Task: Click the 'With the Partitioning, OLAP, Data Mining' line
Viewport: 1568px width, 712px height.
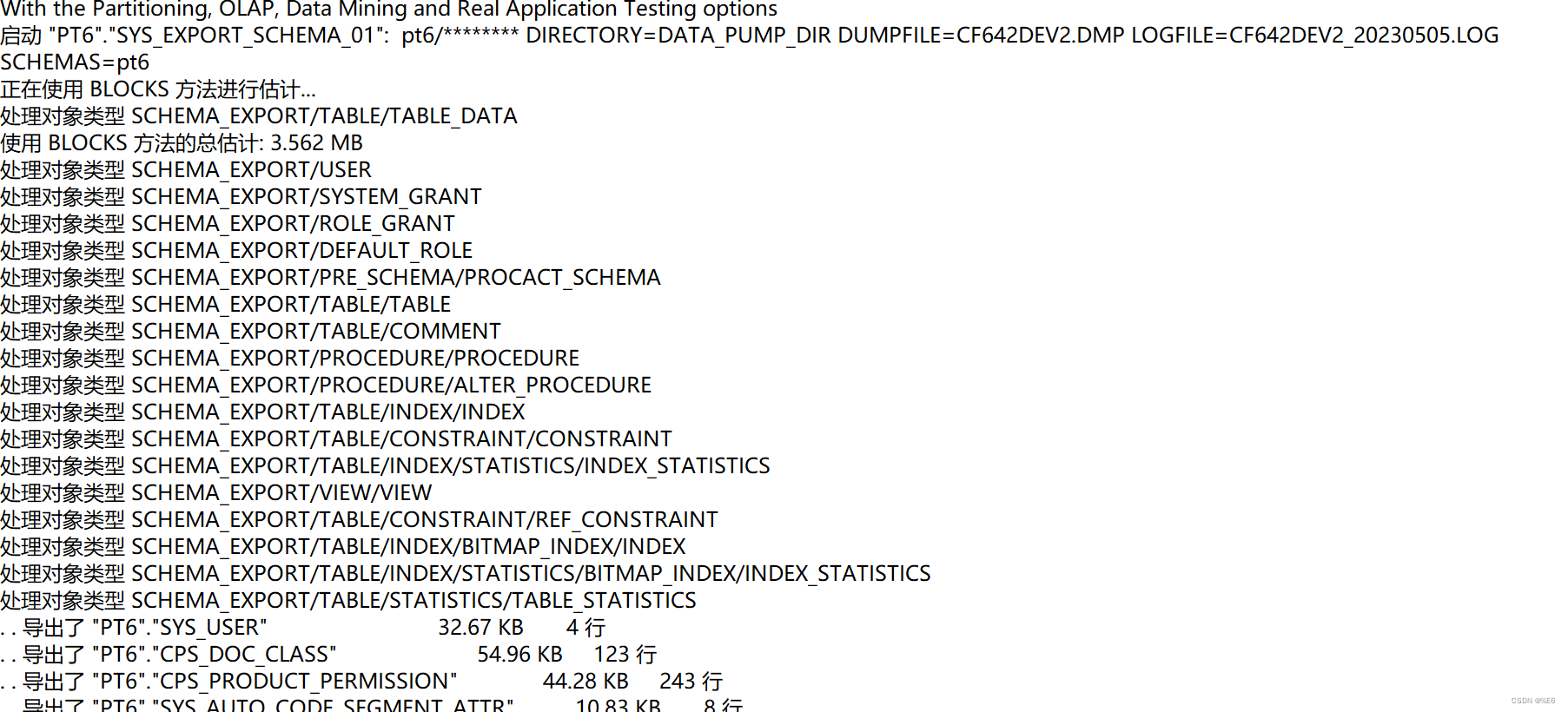Action: tap(389, 10)
